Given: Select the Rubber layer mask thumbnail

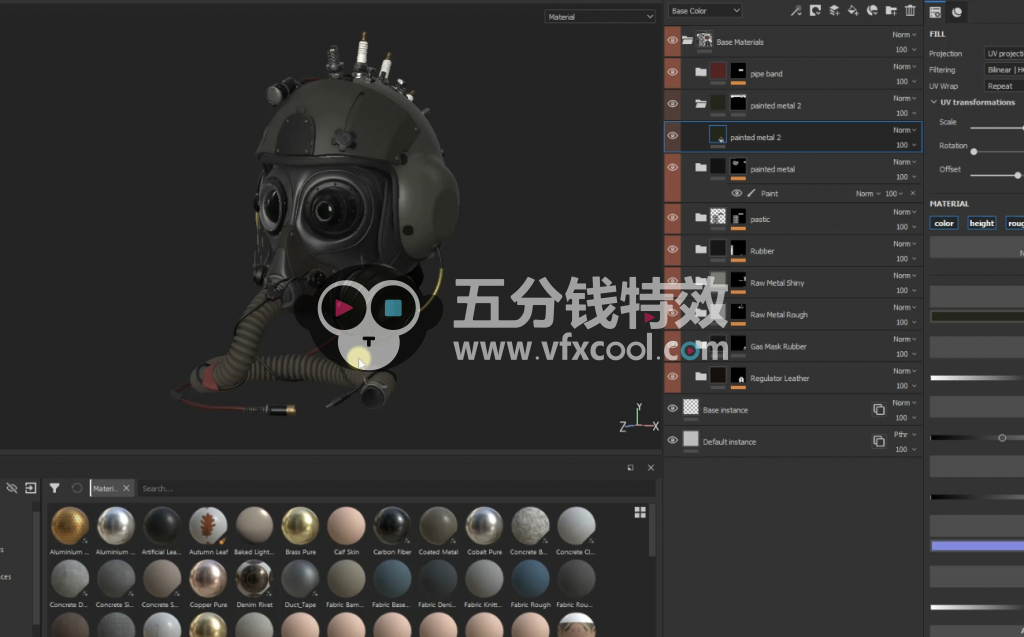Looking at the screenshot, I should click(x=738, y=249).
